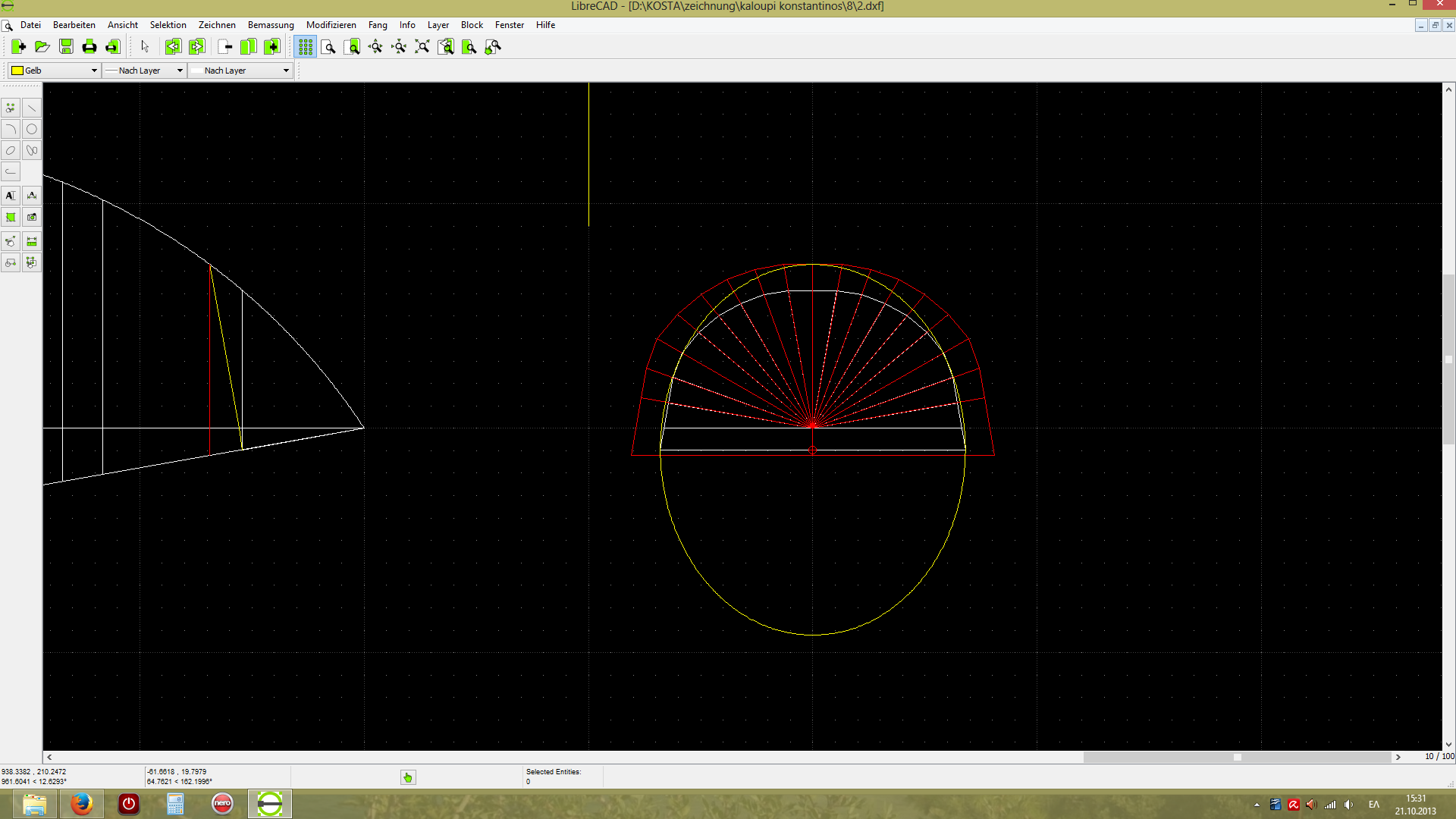Open the Selektion menu
1456x819 pixels.
click(168, 25)
